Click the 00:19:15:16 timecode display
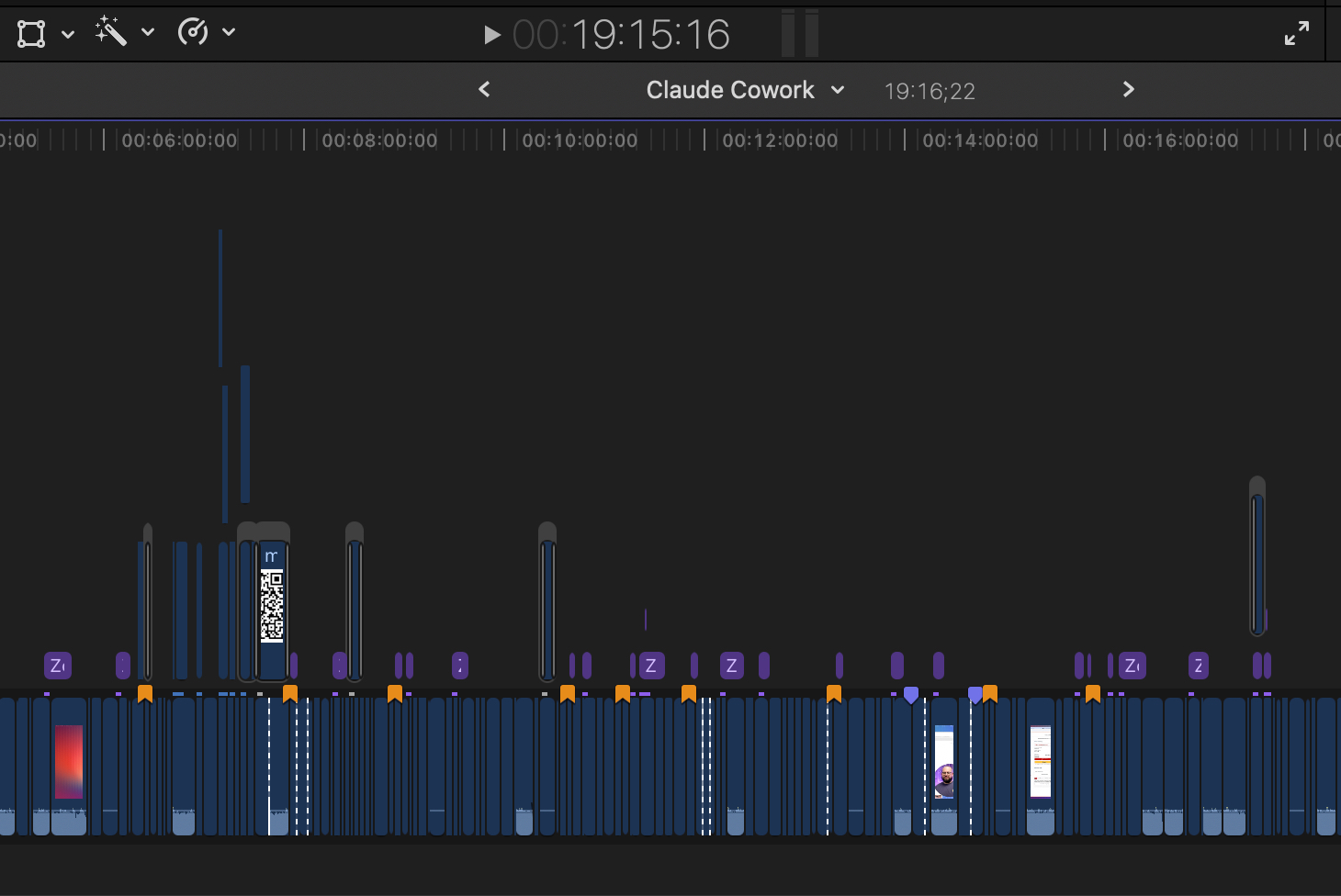The image size is (1341, 896). (x=621, y=35)
